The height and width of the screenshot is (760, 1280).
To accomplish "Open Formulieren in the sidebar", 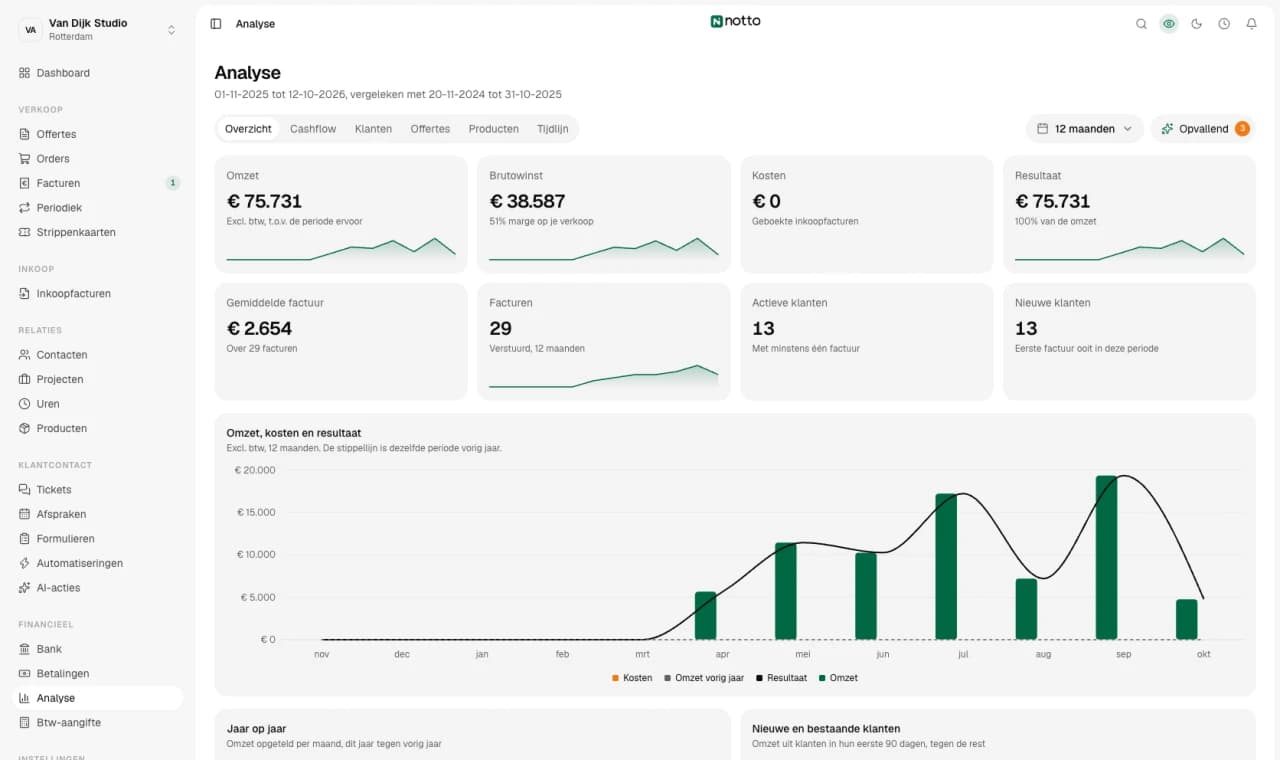I will (98, 539).
